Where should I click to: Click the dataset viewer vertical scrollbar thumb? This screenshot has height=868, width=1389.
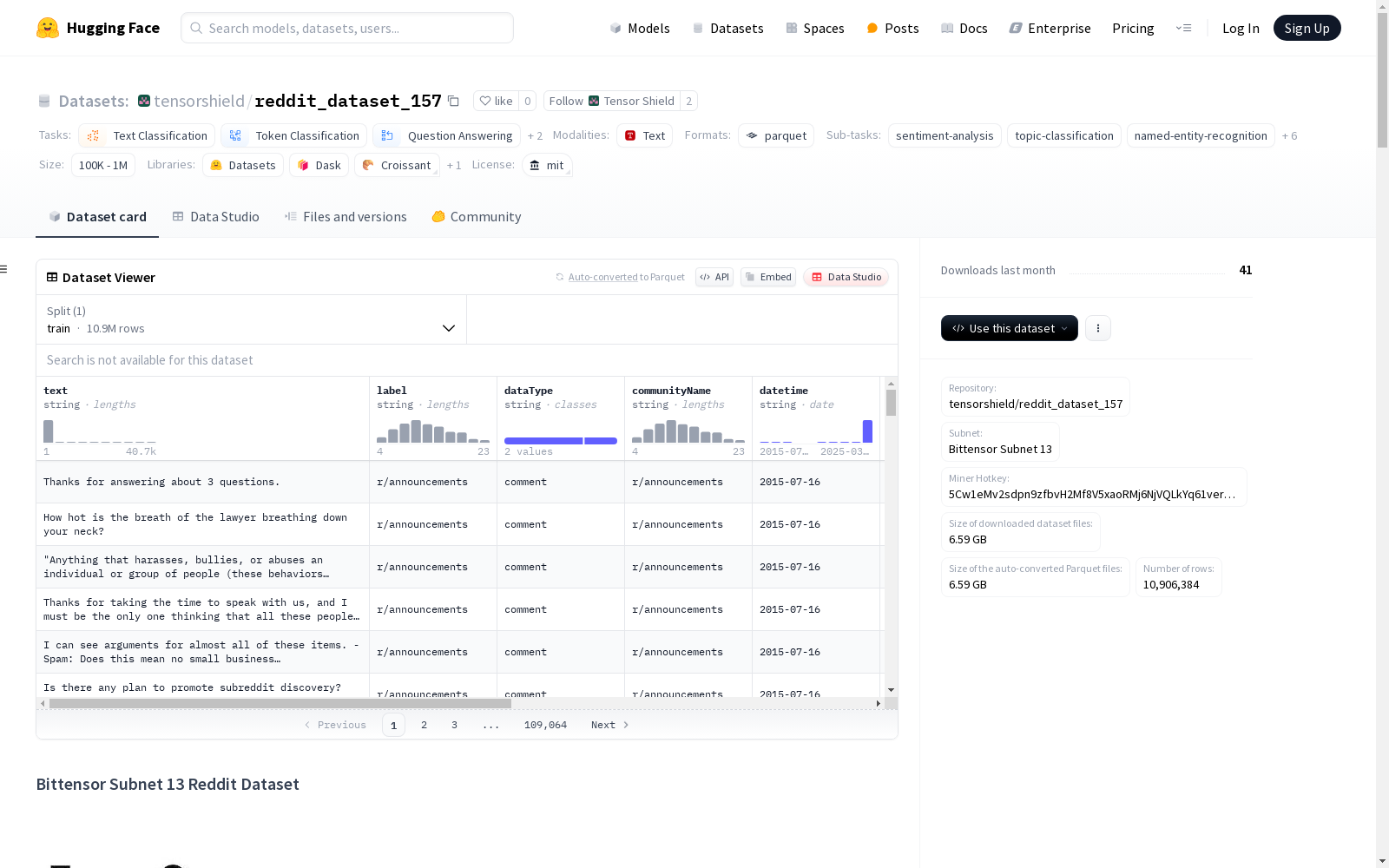[x=891, y=403]
